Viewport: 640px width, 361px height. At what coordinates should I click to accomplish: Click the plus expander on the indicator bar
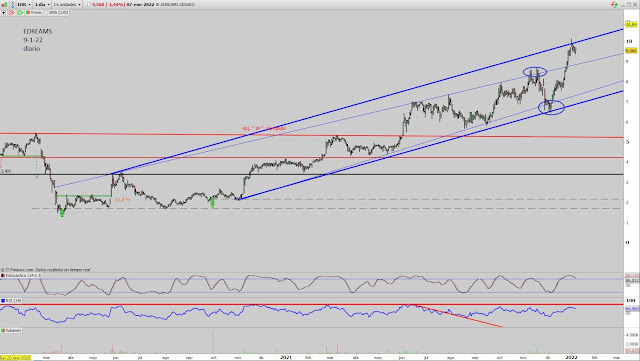[4, 13]
